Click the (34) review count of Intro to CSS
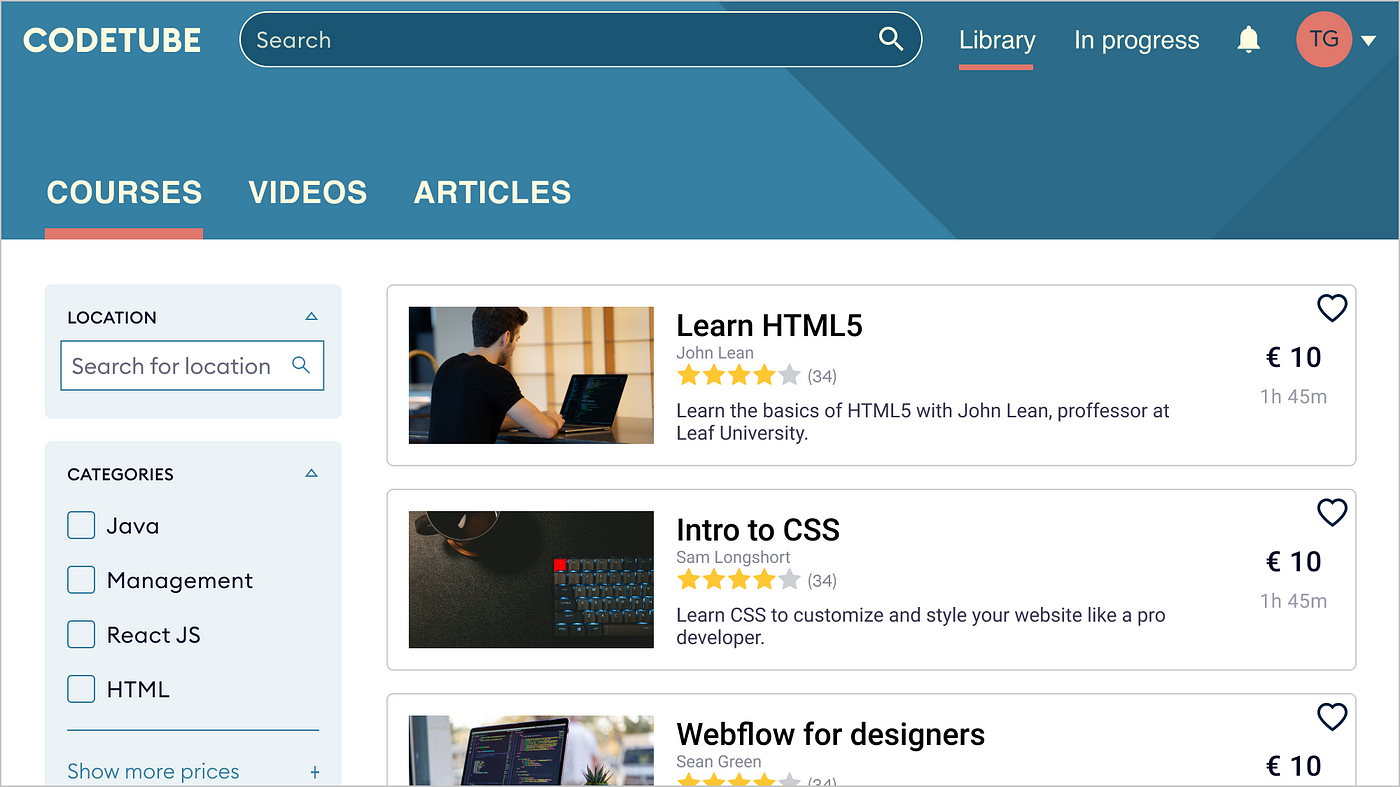The image size is (1400, 787). point(822,580)
